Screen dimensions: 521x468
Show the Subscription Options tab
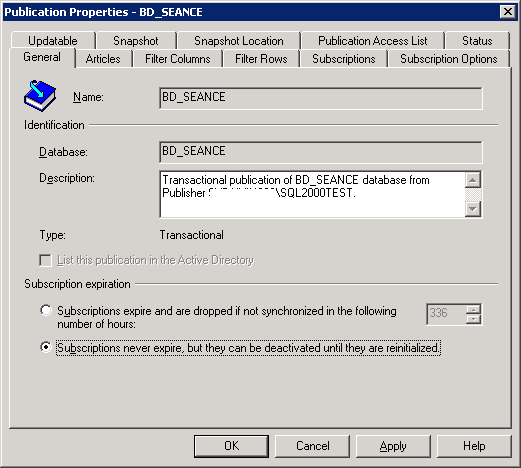(x=449, y=59)
